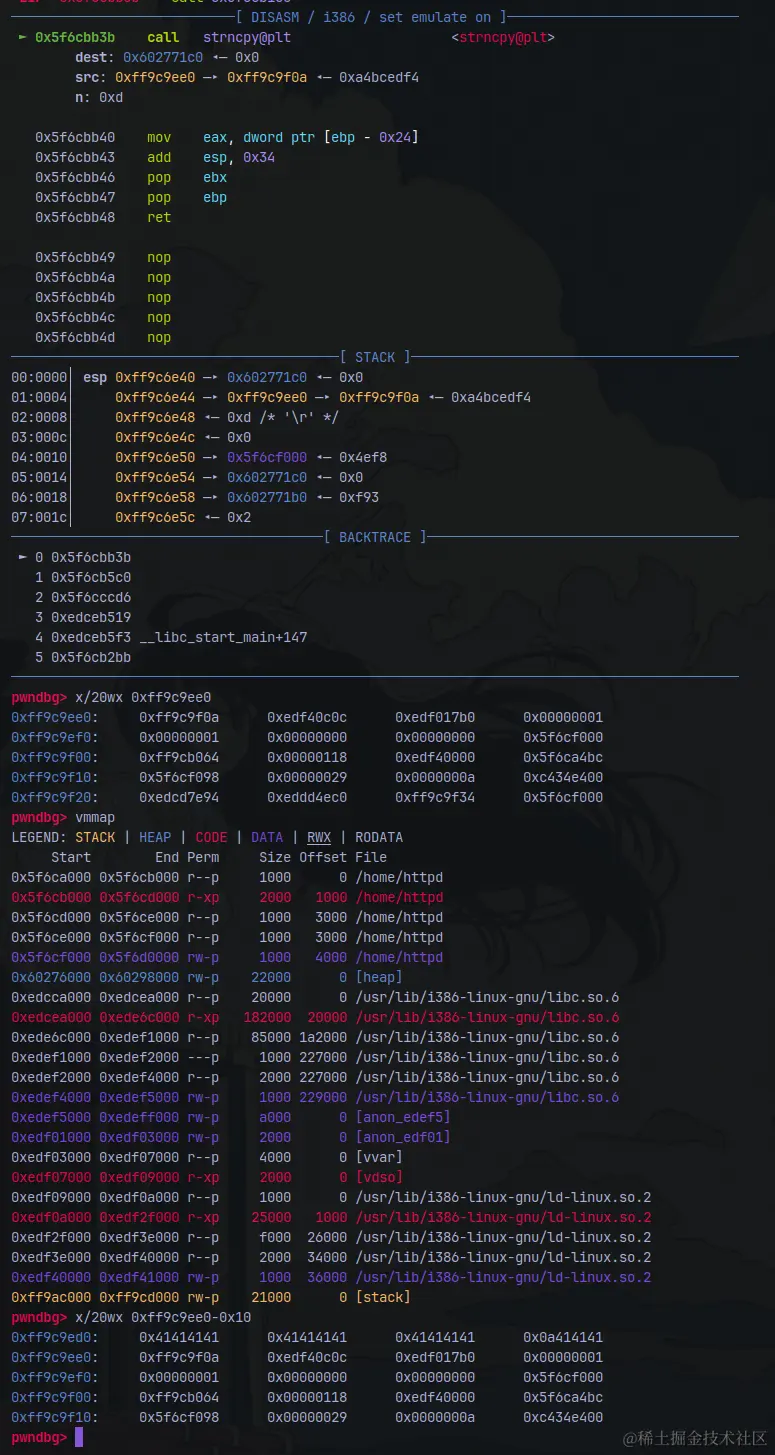Click the r-xp /home/httpd mapping at 0x5f6cb000
Image resolution: width=775 pixels, height=1455 pixels.
tap(227, 897)
